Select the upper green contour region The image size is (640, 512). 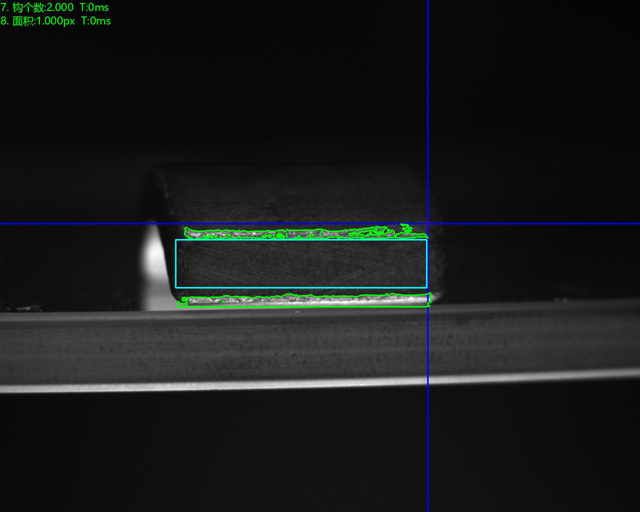pos(290,233)
